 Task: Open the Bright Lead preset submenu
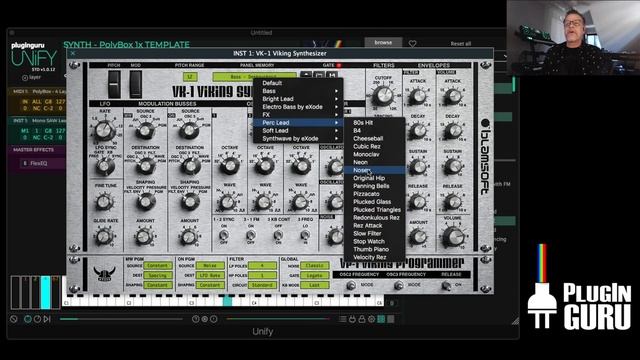click(298, 99)
